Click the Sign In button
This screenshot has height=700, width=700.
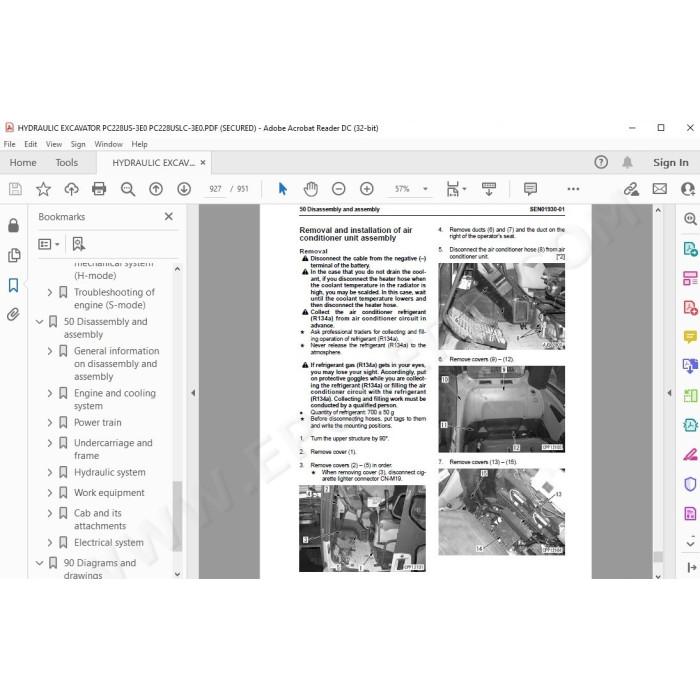coord(671,162)
